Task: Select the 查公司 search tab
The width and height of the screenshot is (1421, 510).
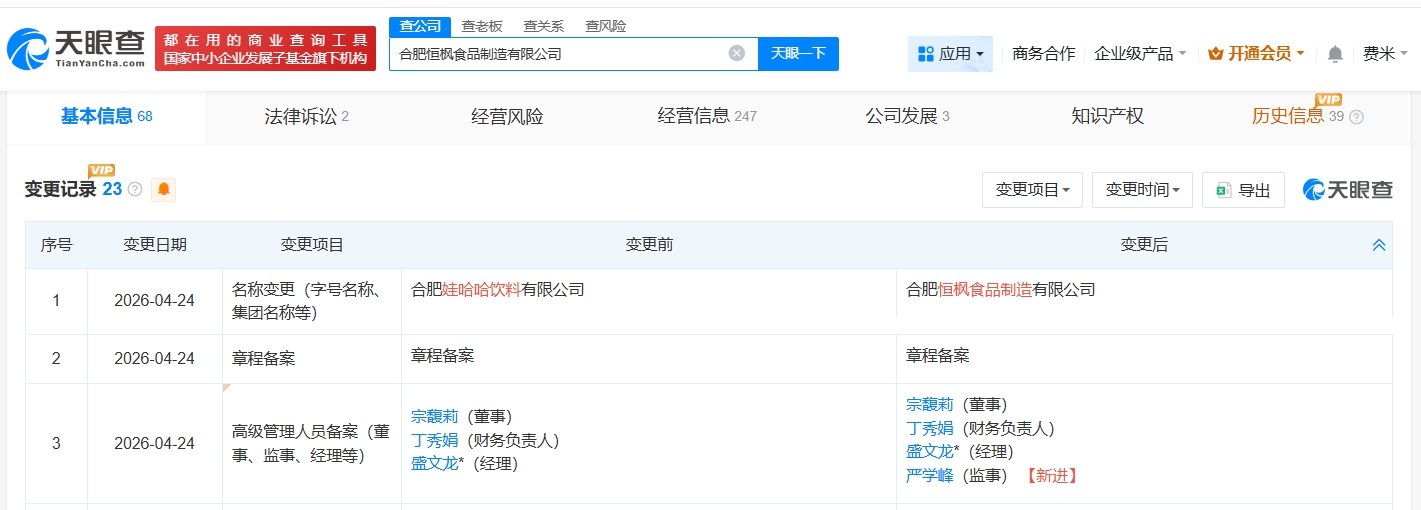Action: (x=420, y=26)
